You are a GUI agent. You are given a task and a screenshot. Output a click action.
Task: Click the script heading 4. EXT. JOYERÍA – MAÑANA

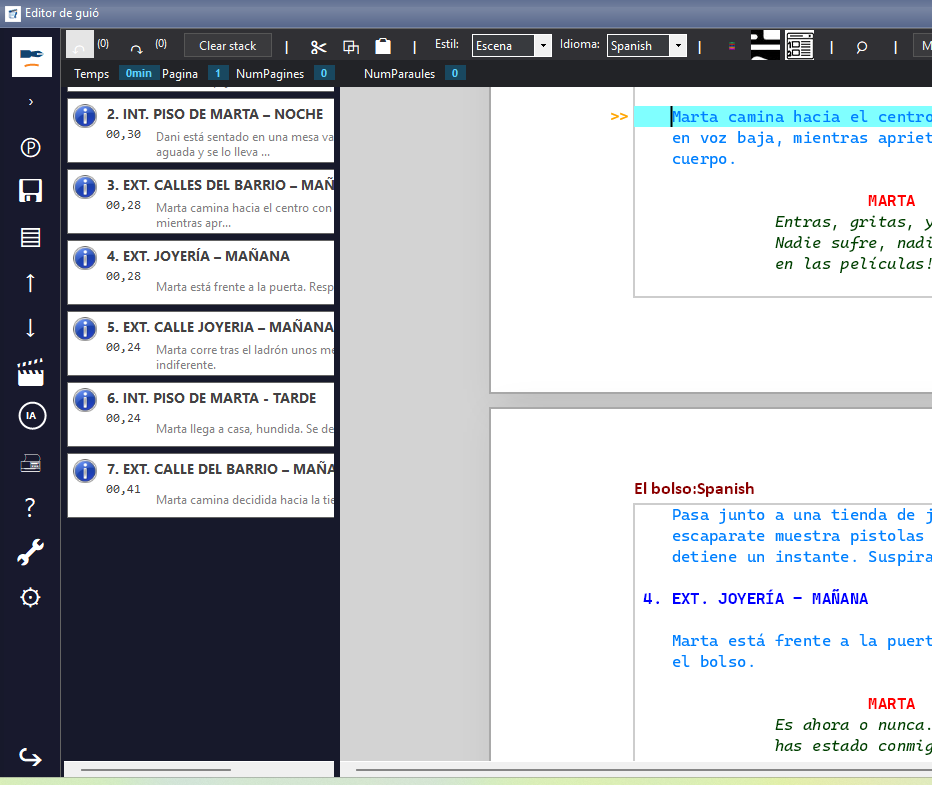755,598
